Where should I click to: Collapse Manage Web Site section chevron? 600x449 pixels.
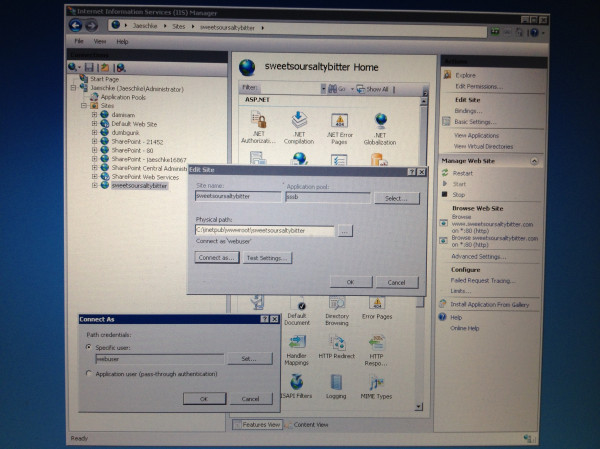534,161
